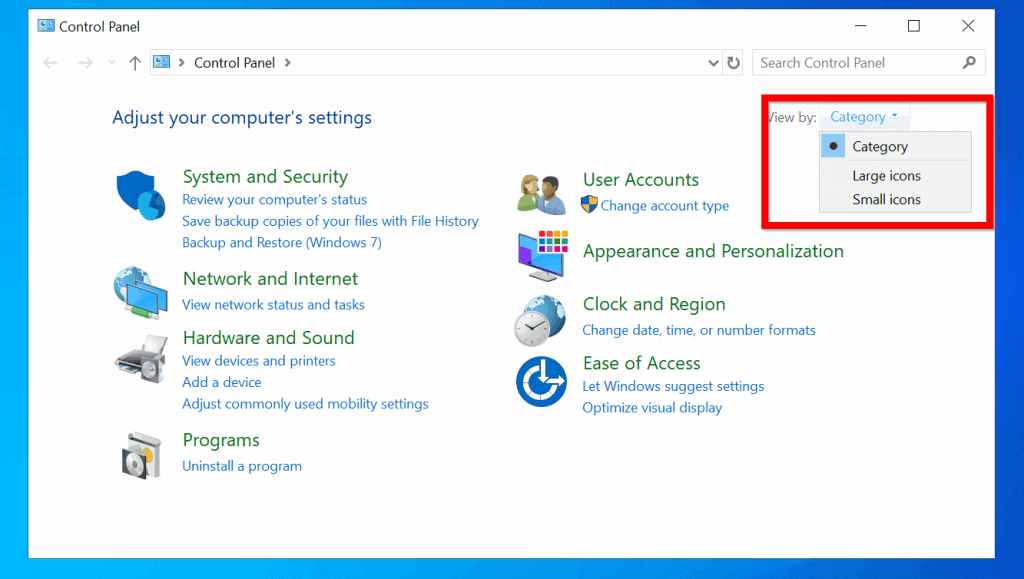Go forward with the right arrow button
Image resolution: width=1024 pixels, height=579 pixels.
coord(85,63)
